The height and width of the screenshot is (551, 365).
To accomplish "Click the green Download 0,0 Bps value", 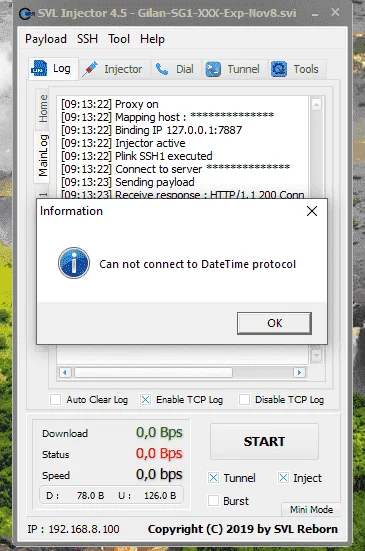I will (159, 432).
